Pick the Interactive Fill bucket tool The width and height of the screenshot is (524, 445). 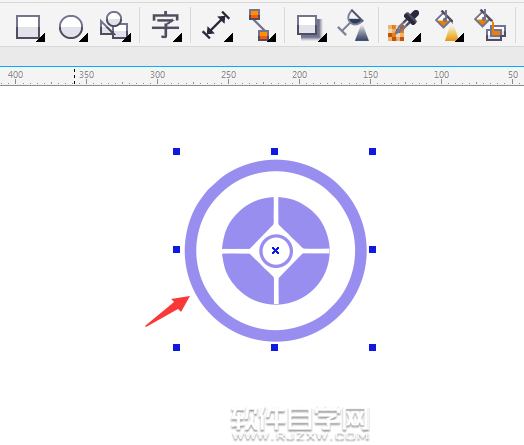(448, 25)
